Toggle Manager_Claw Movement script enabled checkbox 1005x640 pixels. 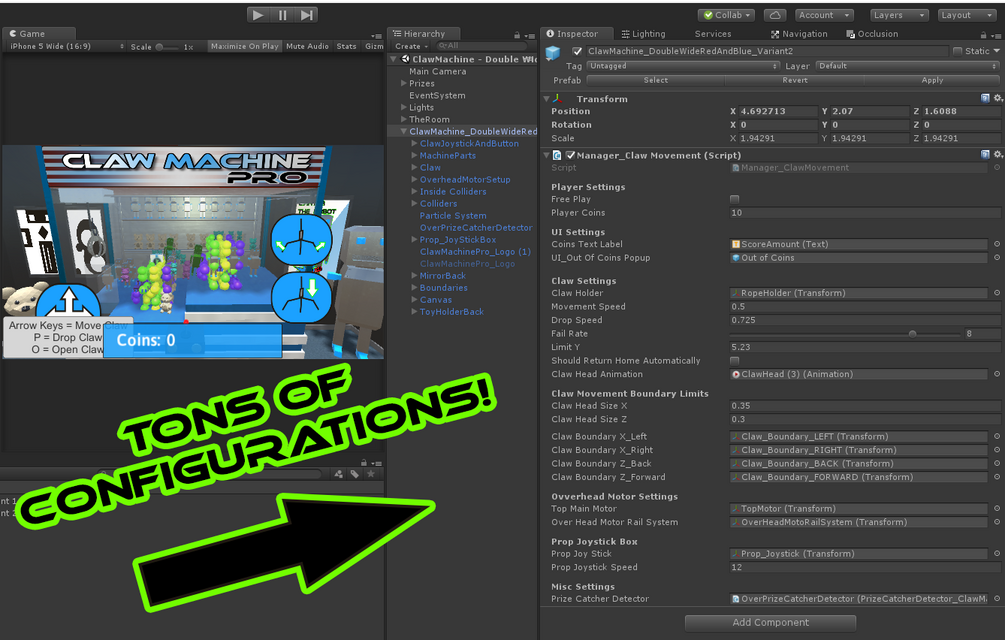(x=570, y=155)
